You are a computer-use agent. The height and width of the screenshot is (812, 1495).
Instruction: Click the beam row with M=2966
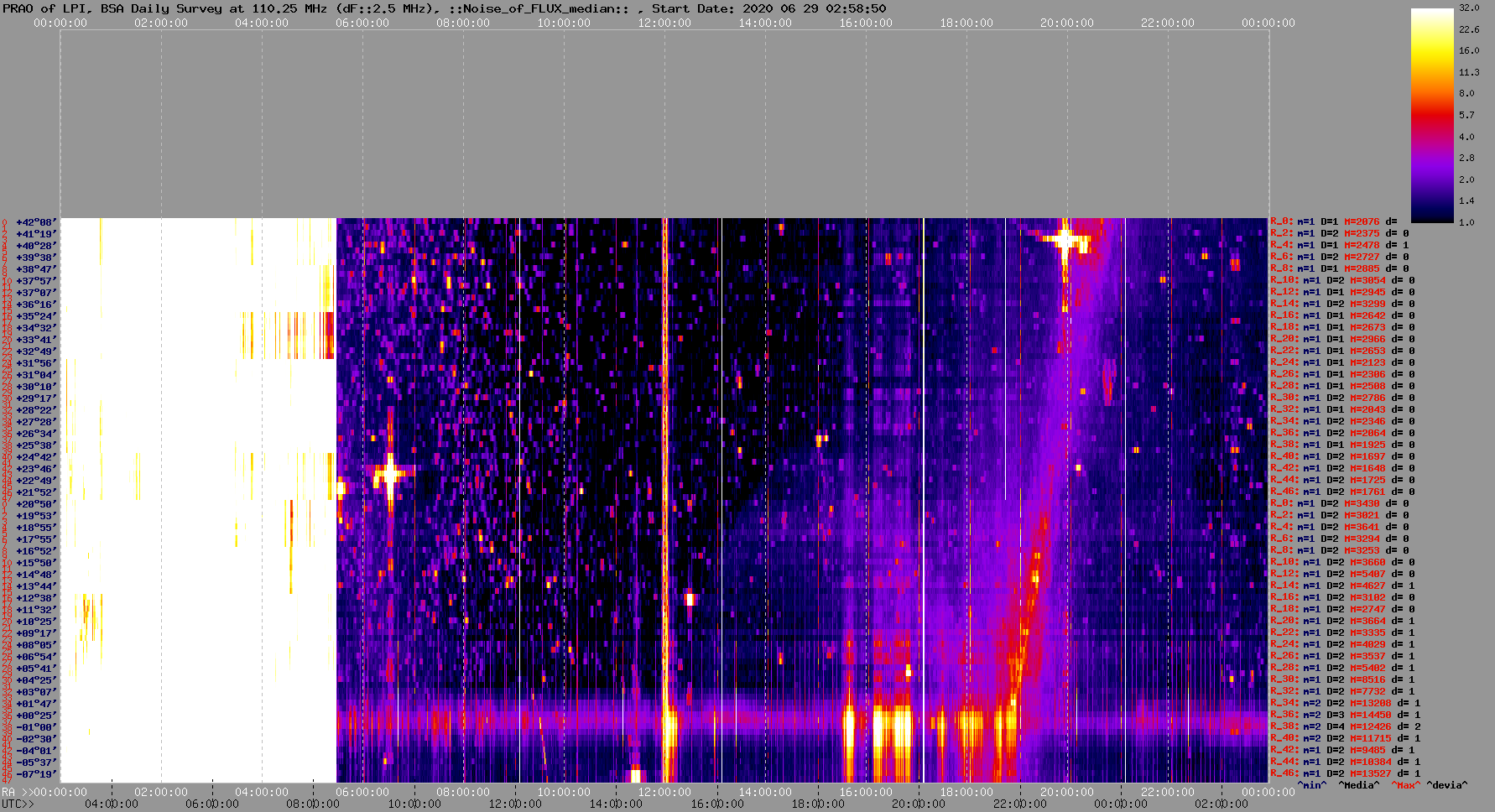1343,340
